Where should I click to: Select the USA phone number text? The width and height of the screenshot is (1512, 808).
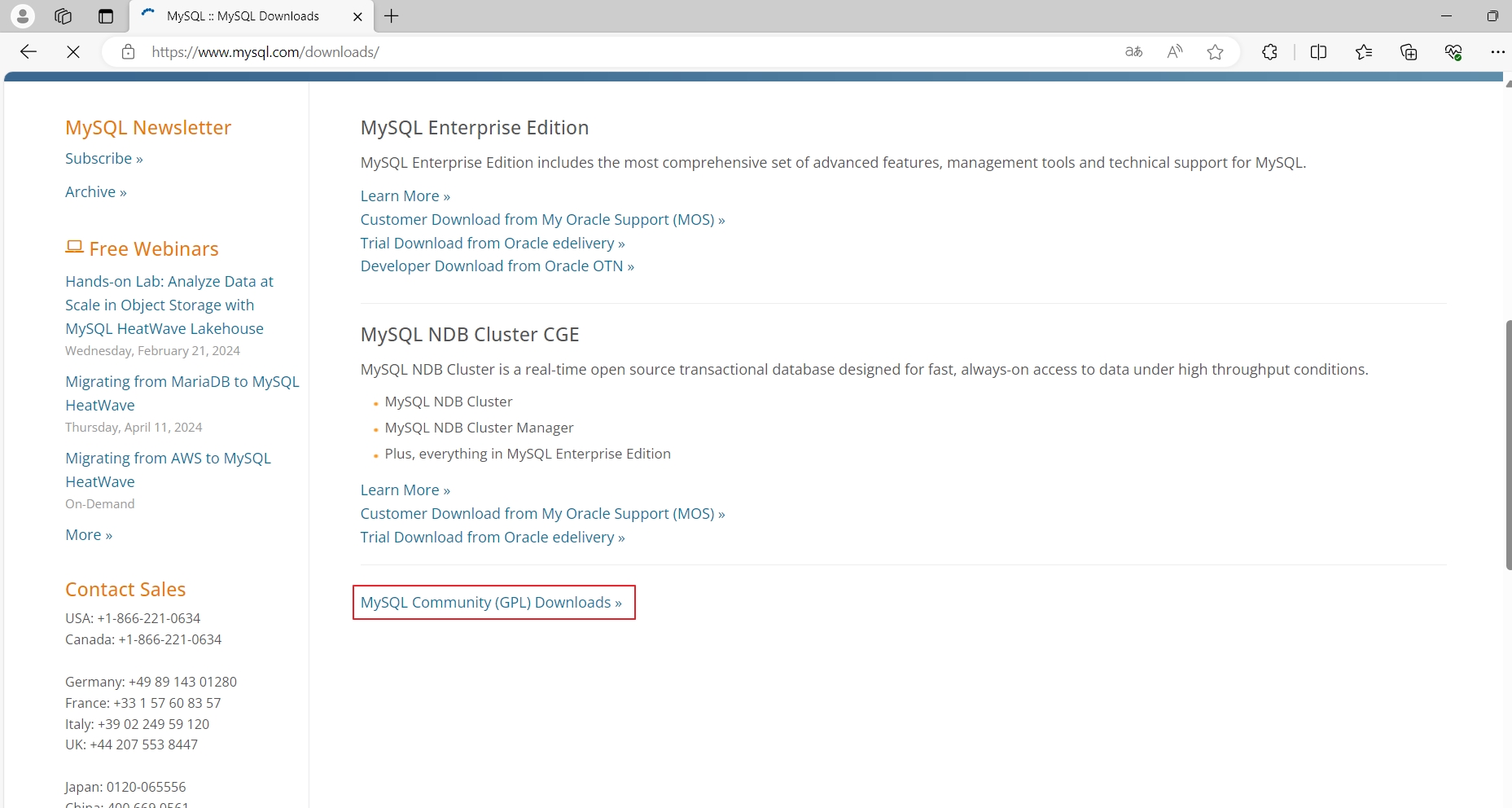click(x=133, y=618)
